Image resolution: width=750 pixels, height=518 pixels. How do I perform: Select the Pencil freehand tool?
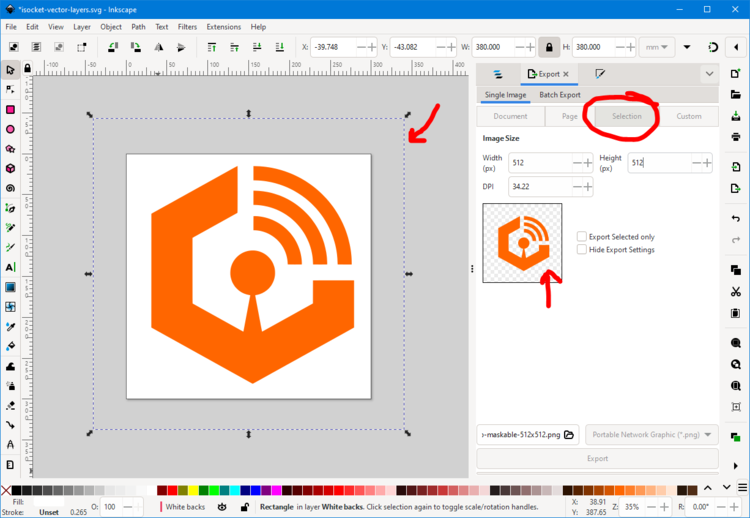(x=10, y=228)
